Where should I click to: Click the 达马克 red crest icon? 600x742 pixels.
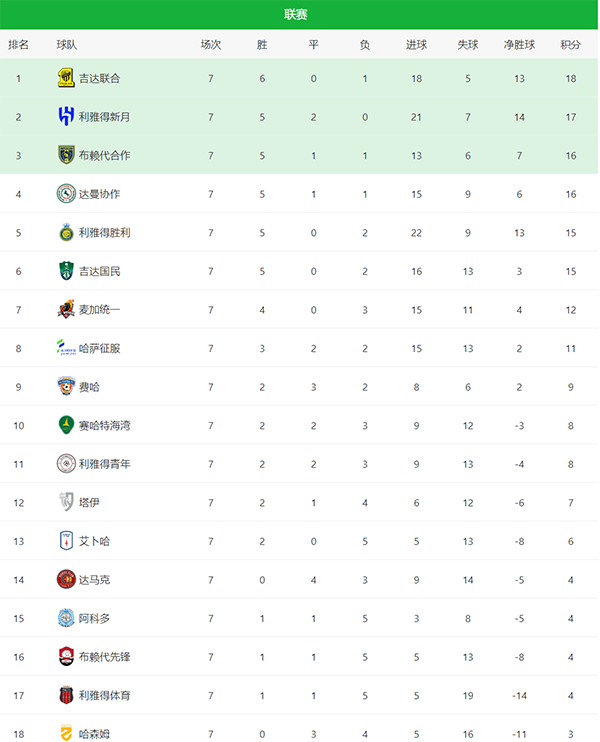(x=66, y=579)
